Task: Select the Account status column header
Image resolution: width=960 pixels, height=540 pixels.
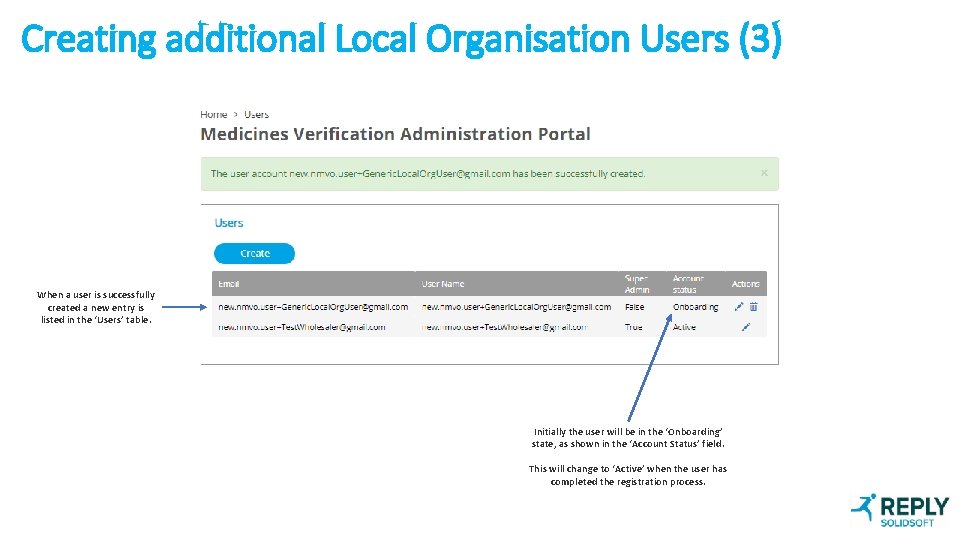Action: tap(688, 284)
